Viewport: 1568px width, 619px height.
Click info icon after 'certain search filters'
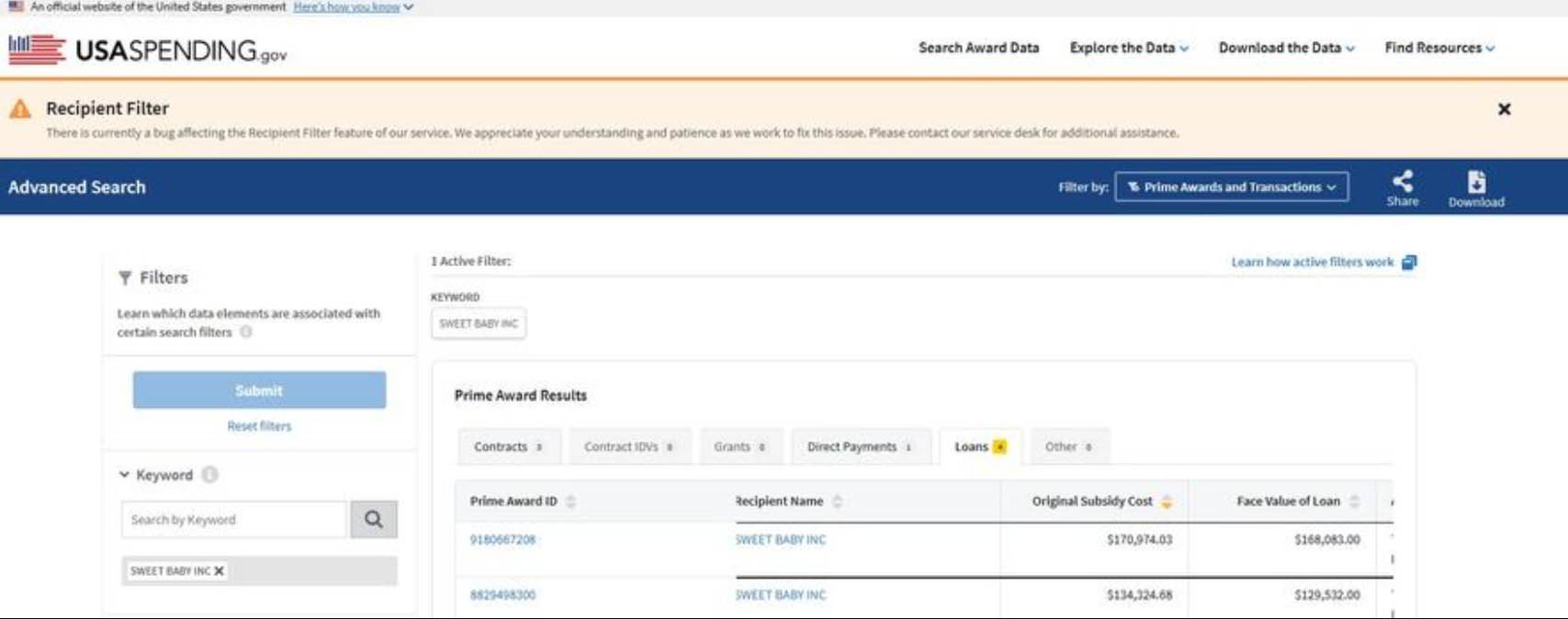point(245,332)
